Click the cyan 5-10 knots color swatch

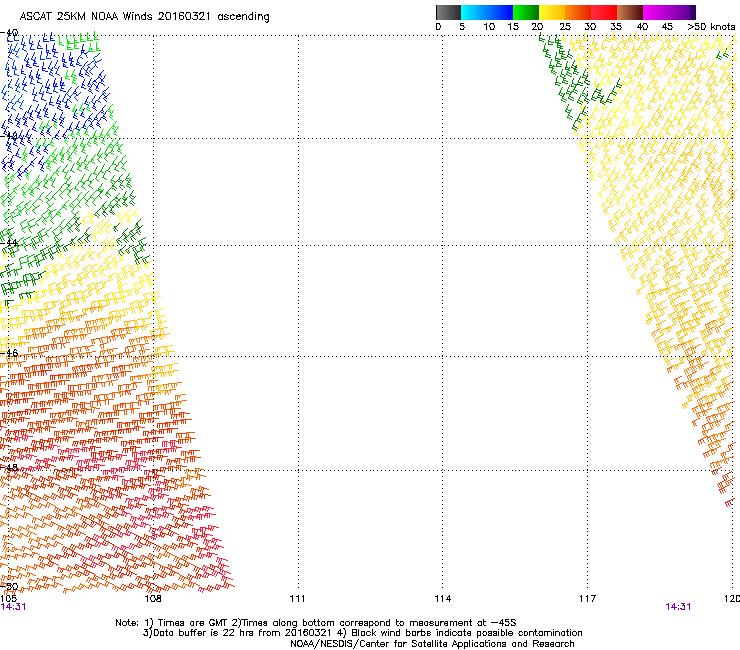pyautogui.click(x=474, y=12)
